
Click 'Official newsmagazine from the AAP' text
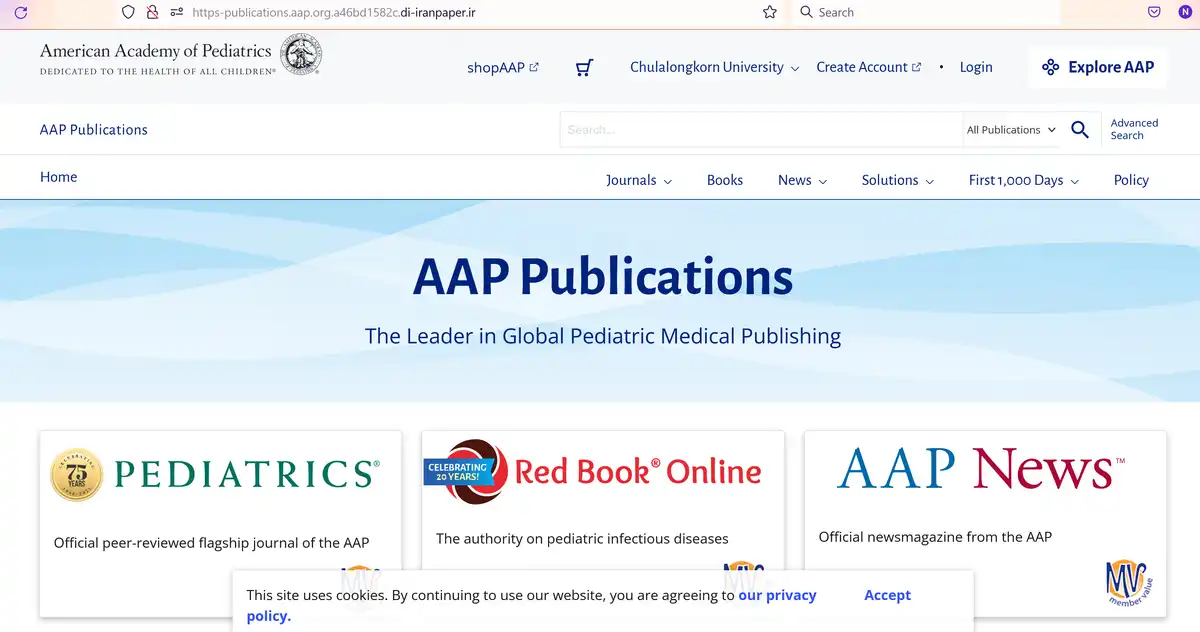coord(935,537)
